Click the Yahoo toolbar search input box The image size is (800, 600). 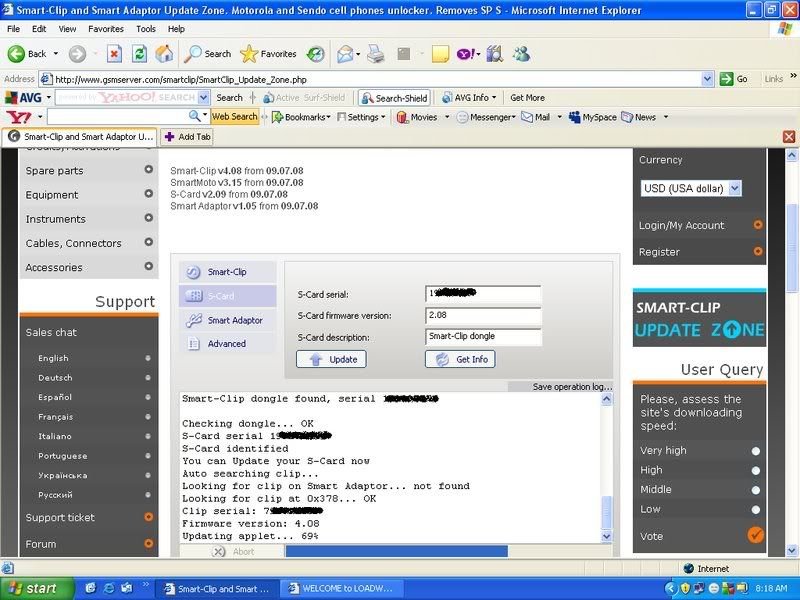click(117, 117)
